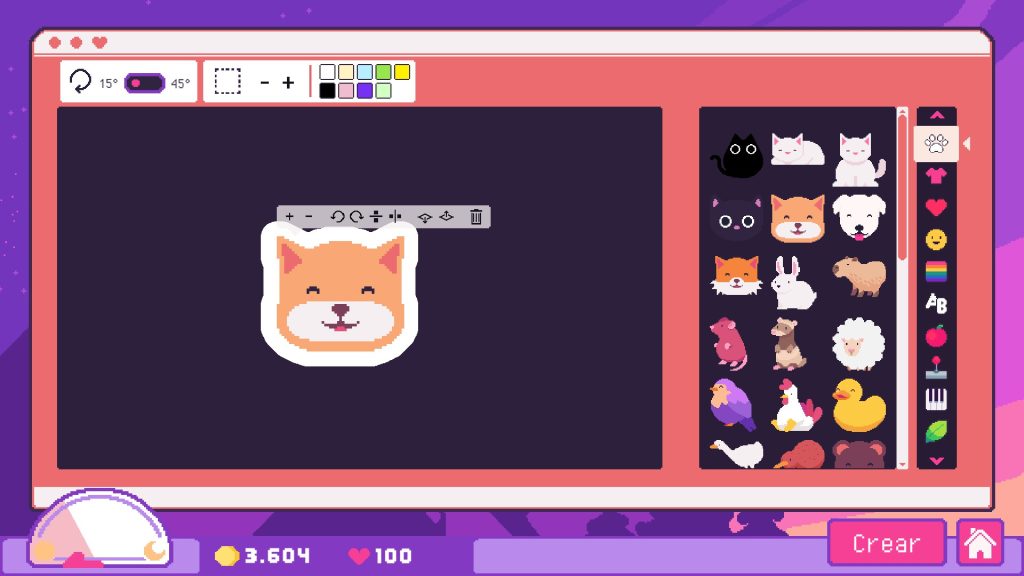Flip the sticker vertically
Screen dimensions: 1024x576
(x=376, y=216)
